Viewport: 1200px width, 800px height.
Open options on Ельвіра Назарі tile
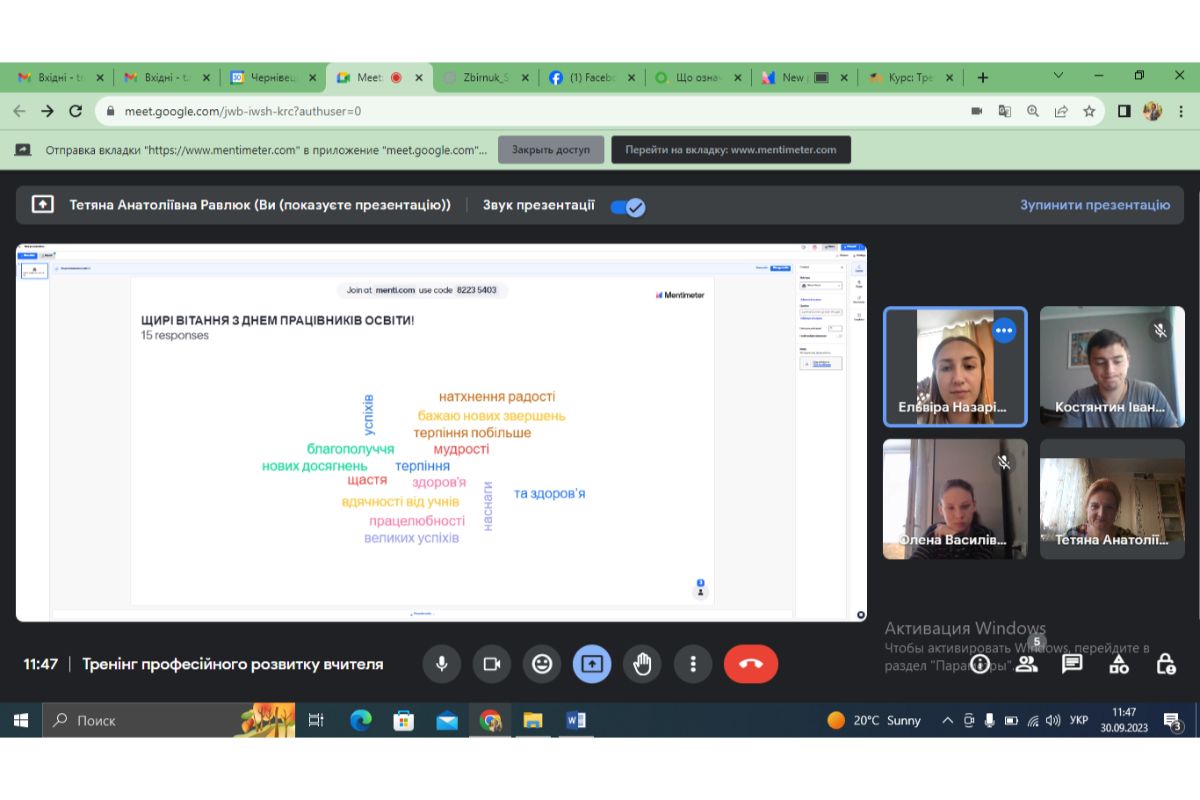pyautogui.click(x=1003, y=330)
